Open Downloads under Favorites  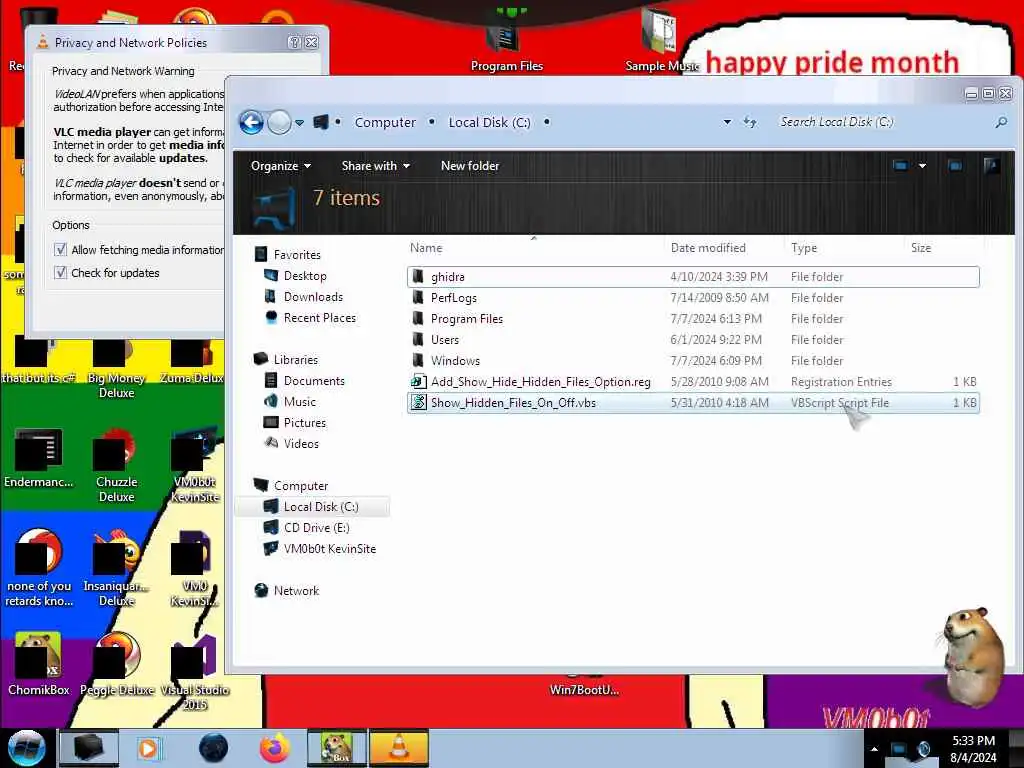313,296
